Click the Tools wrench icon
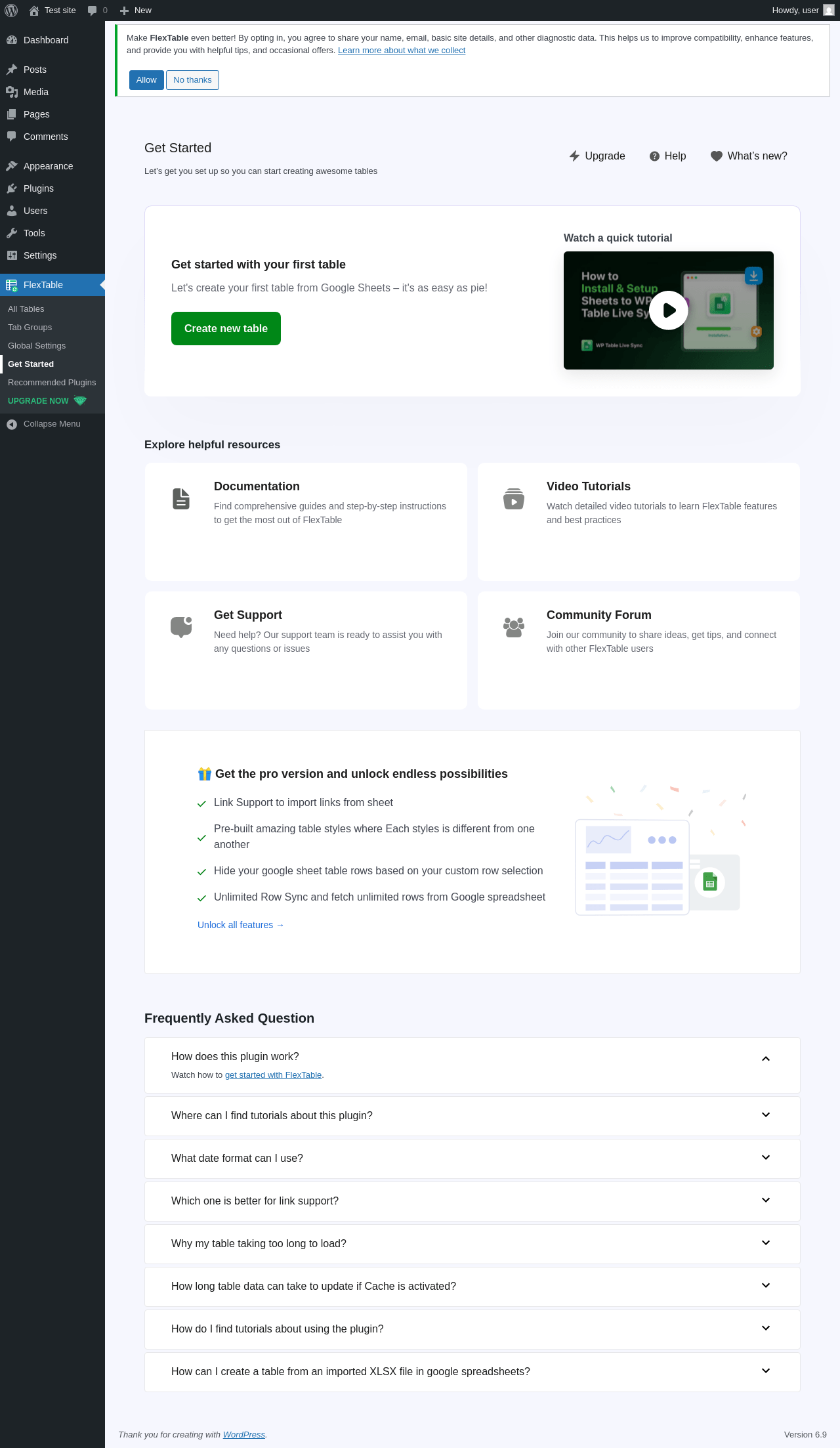The height and width of the screenshot is (1448, 840). [x=12, y=233]
